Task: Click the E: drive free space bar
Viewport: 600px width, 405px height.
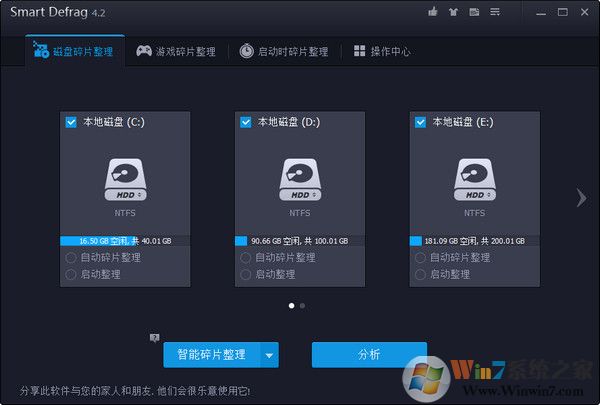Action: [474, 241]
